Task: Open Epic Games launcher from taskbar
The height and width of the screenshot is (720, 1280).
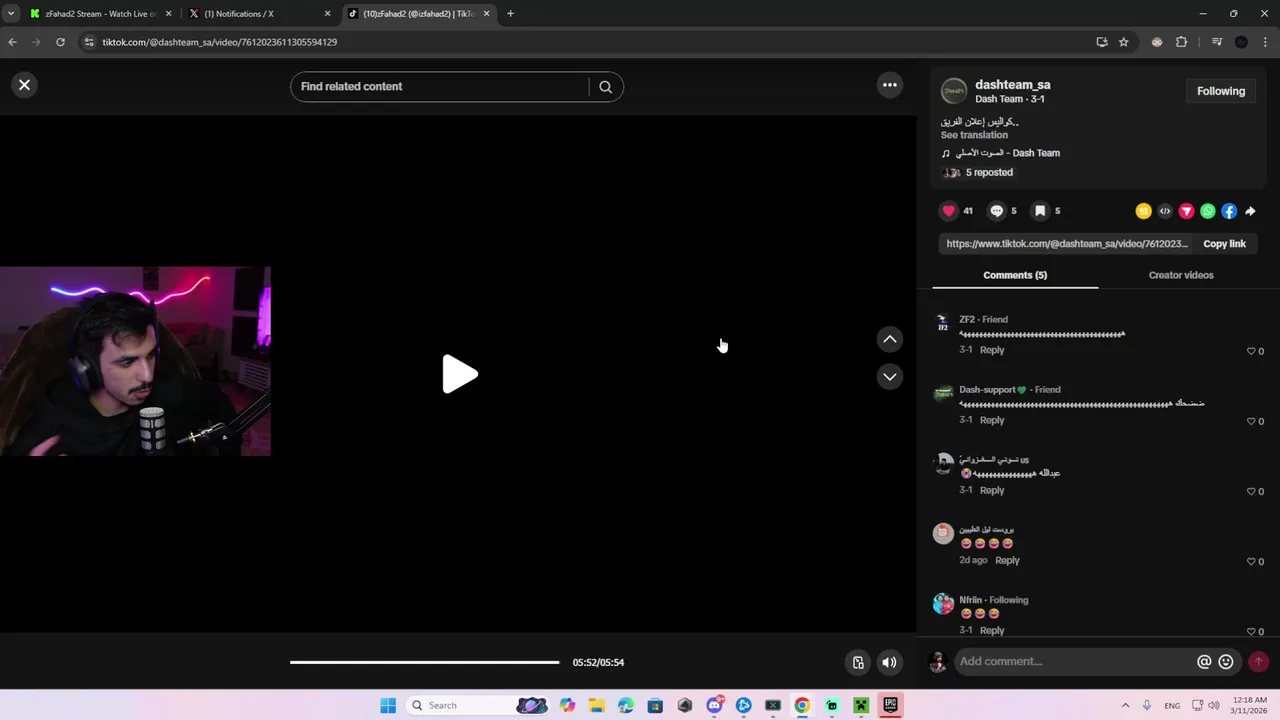Action: point(890,705)
